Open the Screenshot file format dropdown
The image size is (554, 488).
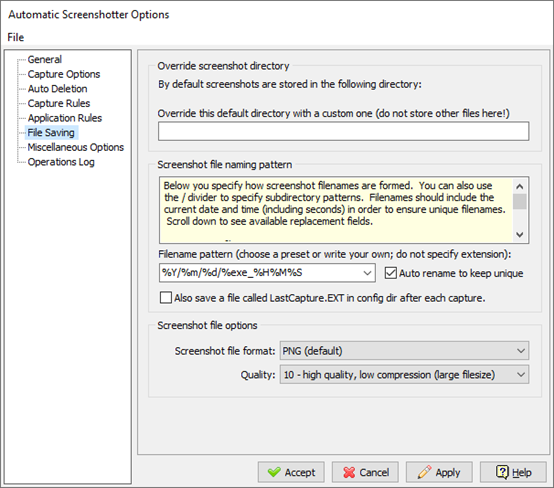click(405, 351)
